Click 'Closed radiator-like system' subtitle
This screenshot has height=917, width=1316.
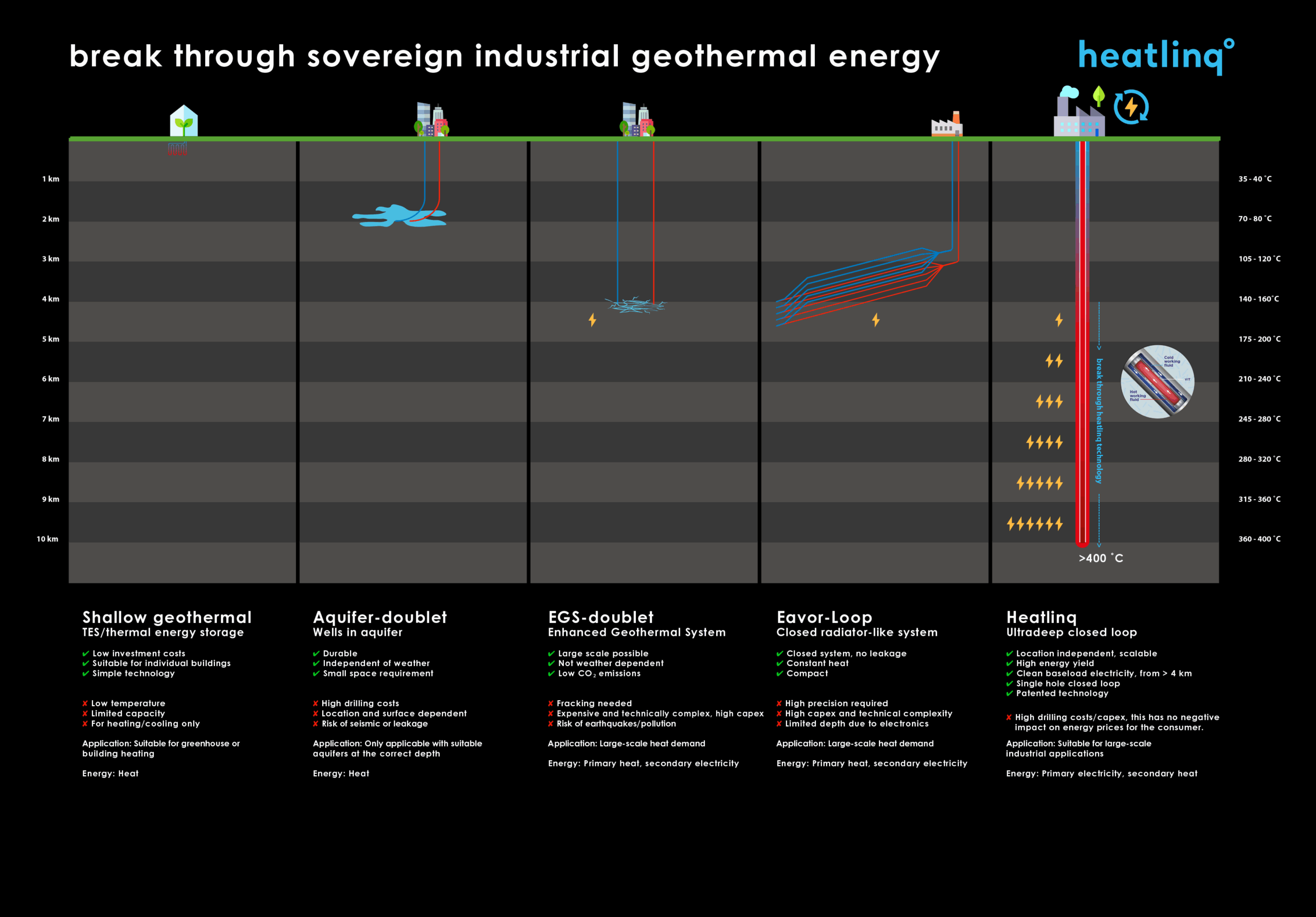pos(857,632)
